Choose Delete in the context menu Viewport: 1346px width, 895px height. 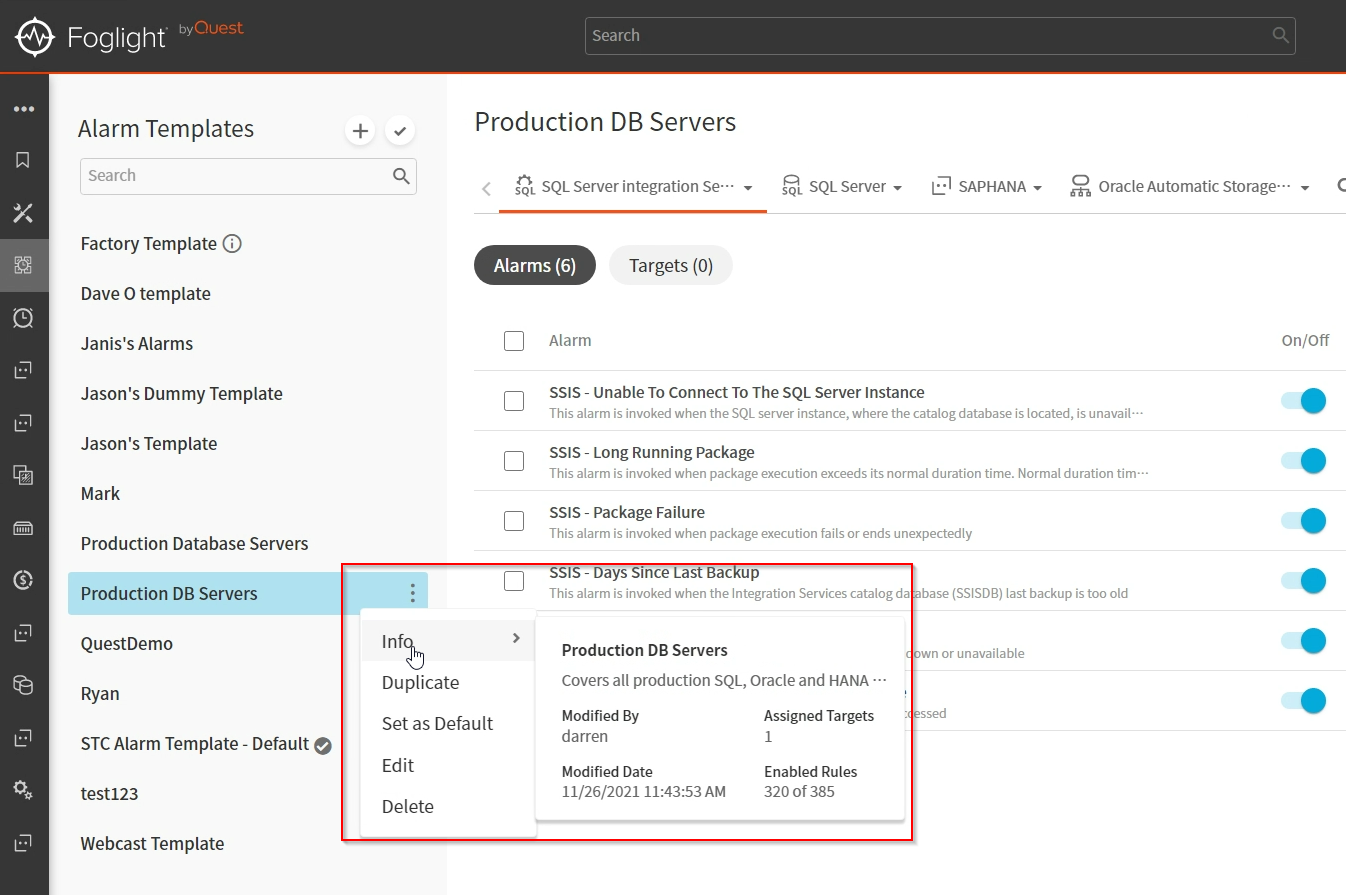pyautogui.click(x=407, y=807)
